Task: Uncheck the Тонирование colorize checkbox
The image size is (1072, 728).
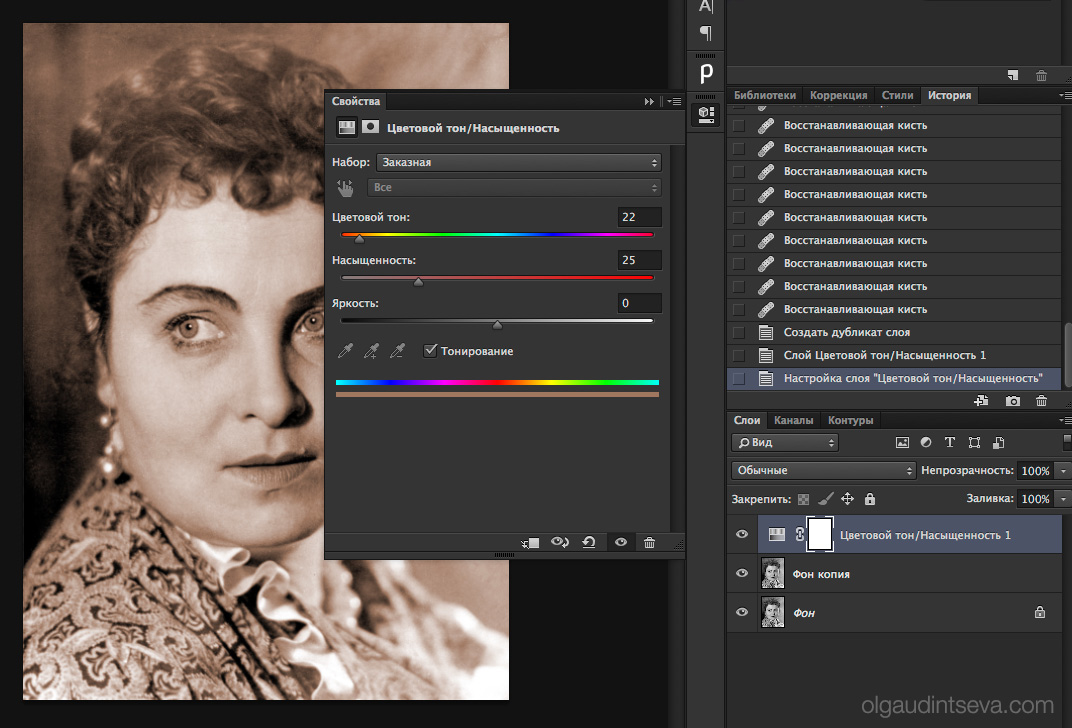Action: point(430,351)
